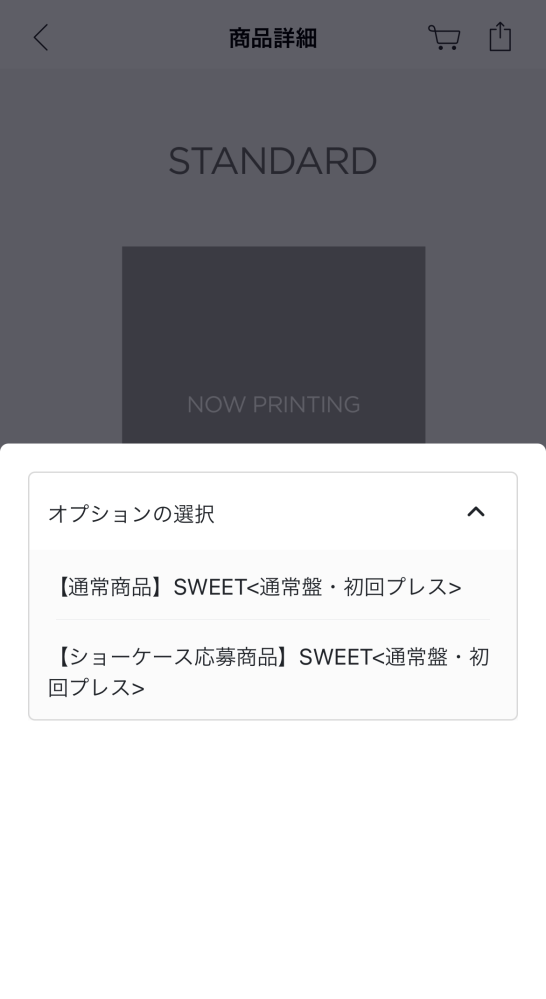
Task: Tap the top navigation bar
Action: coord(273,34)
